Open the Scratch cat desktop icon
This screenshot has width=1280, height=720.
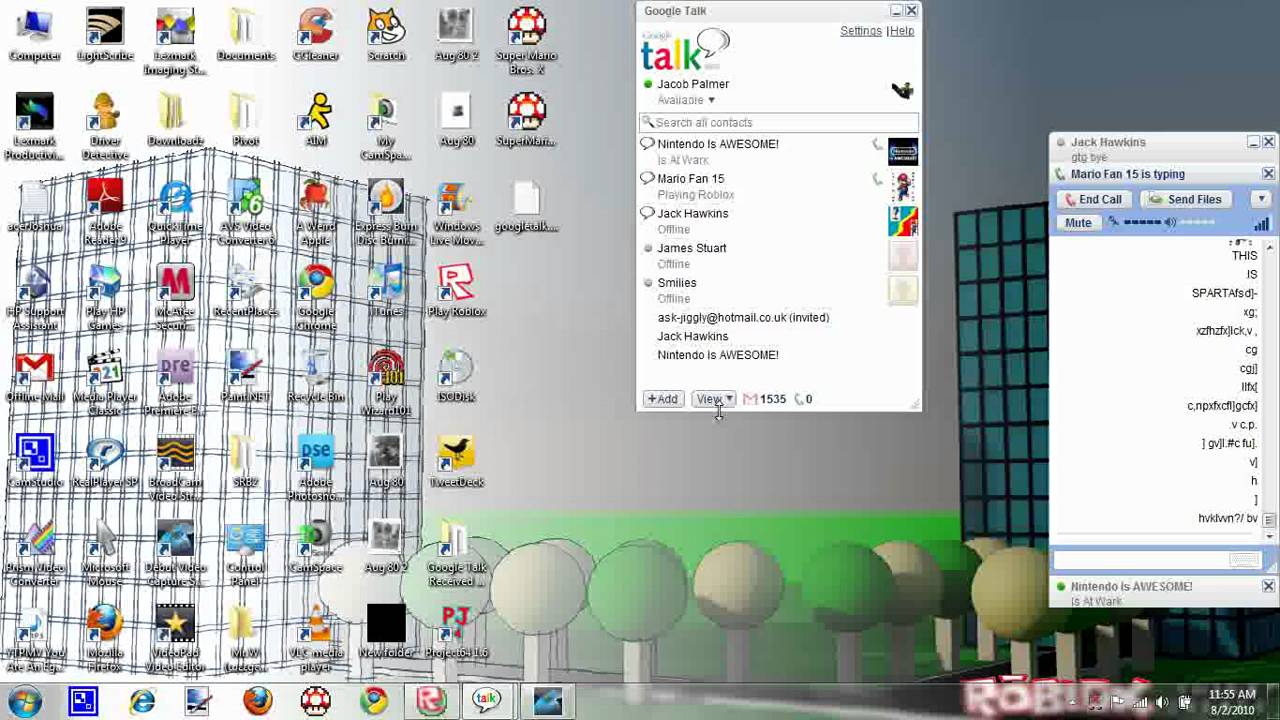[386, 34]
